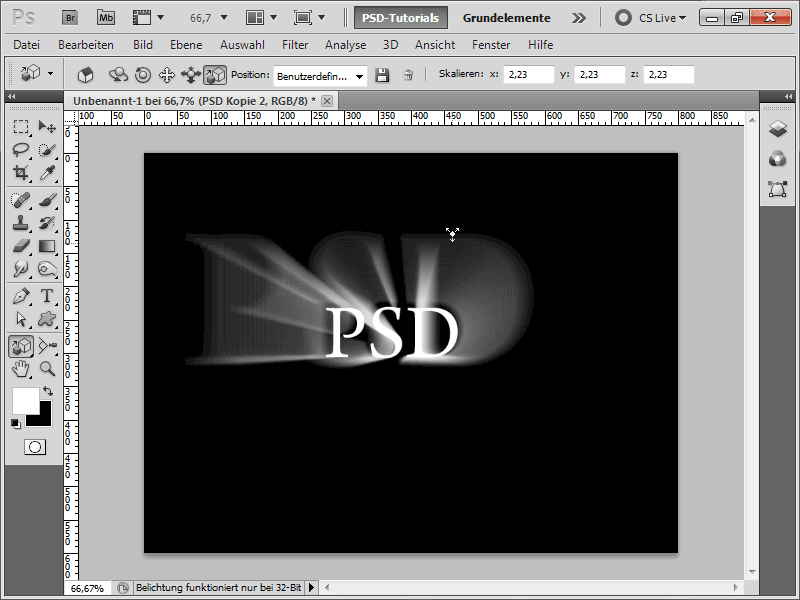800x600 pixels.
Task: Launch Adobe Bridge
Action: pyautogui.click(x=70, y=18)
